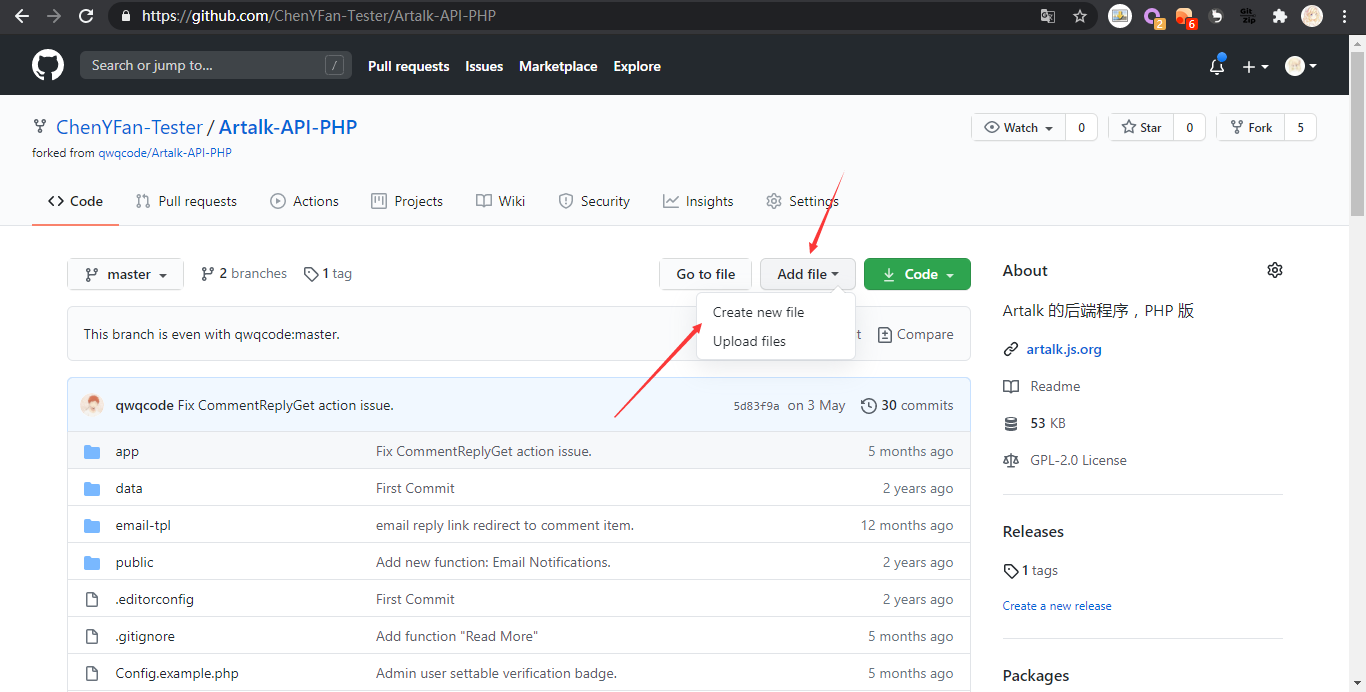Open commit hash 5d83f9a
Screen dimensions: 1366x692
tap(756, 406)
